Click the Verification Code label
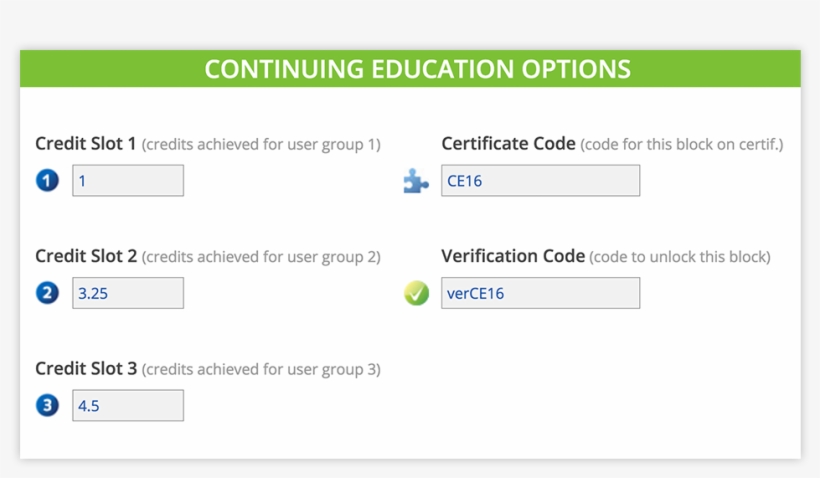 (513, 257)
